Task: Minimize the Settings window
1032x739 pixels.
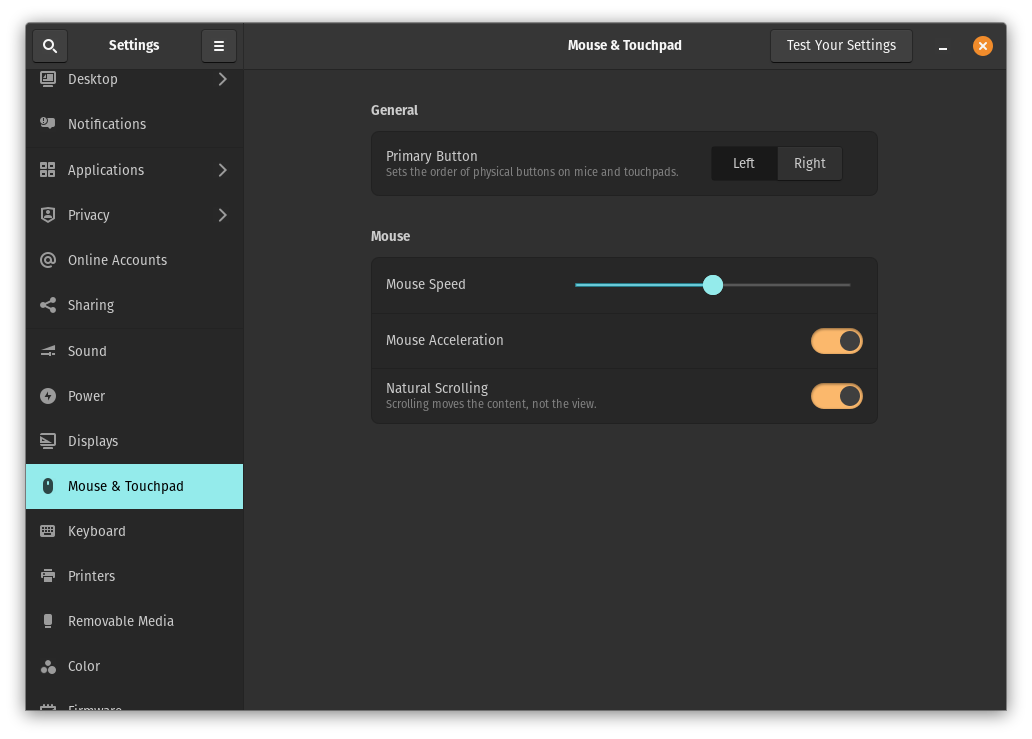Action: coord(942,46)
